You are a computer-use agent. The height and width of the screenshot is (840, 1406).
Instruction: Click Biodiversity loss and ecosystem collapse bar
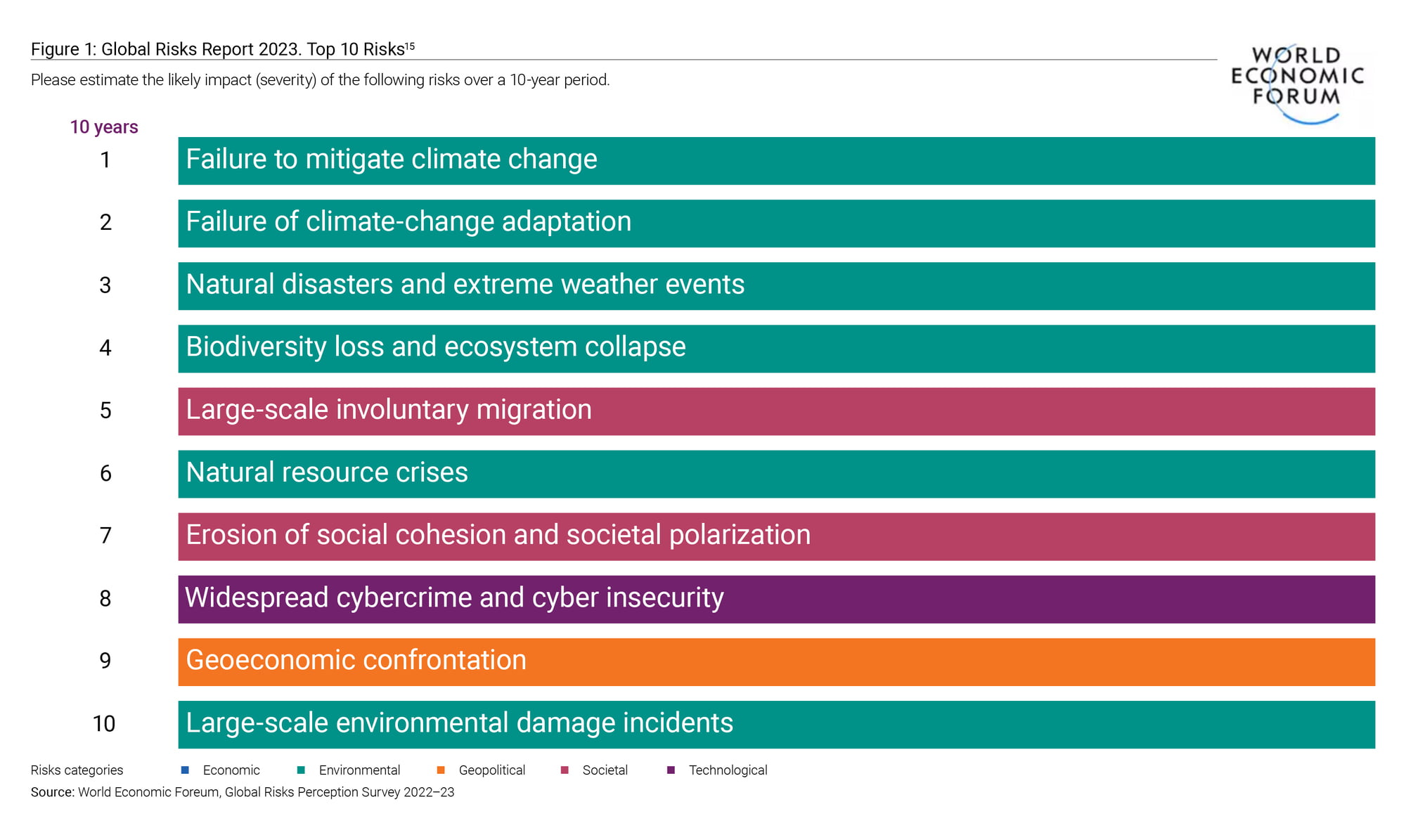[x=776, y=349]
